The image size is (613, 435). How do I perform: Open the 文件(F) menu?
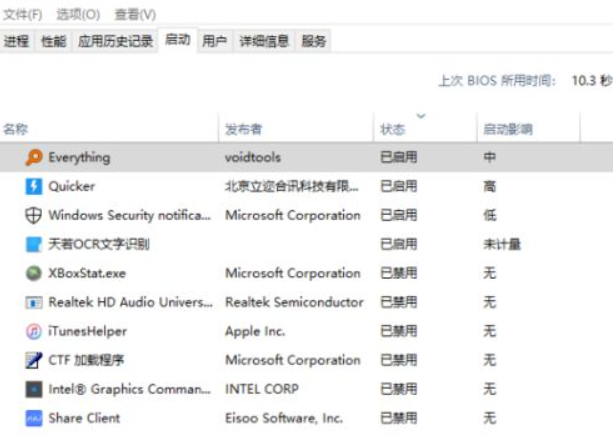(22, 14)
